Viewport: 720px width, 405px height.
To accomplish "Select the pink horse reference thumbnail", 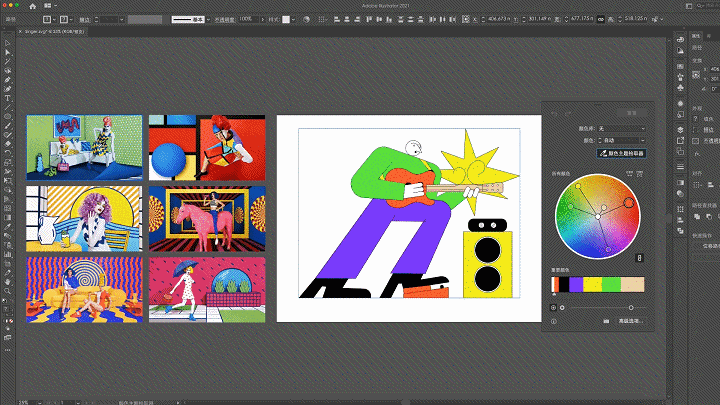I will click(207, 218).
